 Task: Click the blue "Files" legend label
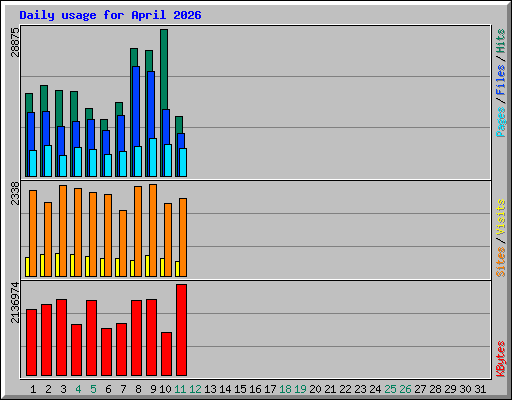501,79
